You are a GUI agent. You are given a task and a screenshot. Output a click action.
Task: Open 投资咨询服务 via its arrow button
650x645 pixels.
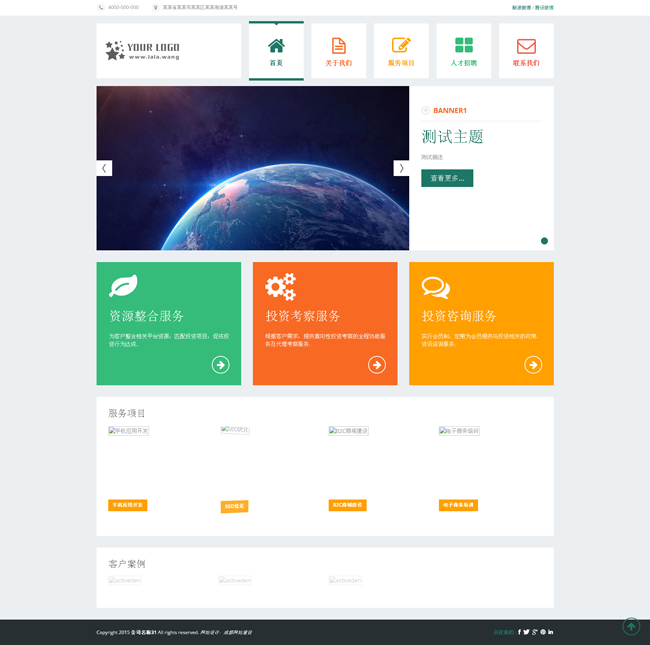pyautogui.click(x=533, y=365)
